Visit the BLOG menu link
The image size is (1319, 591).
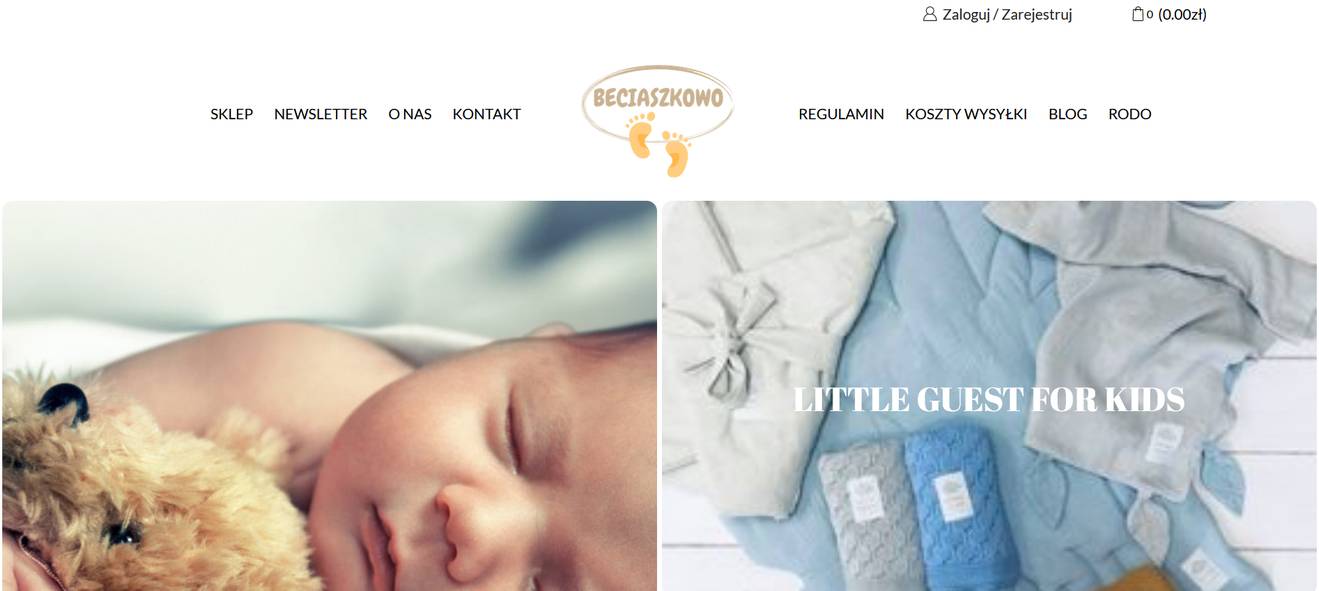(1067, 114)
